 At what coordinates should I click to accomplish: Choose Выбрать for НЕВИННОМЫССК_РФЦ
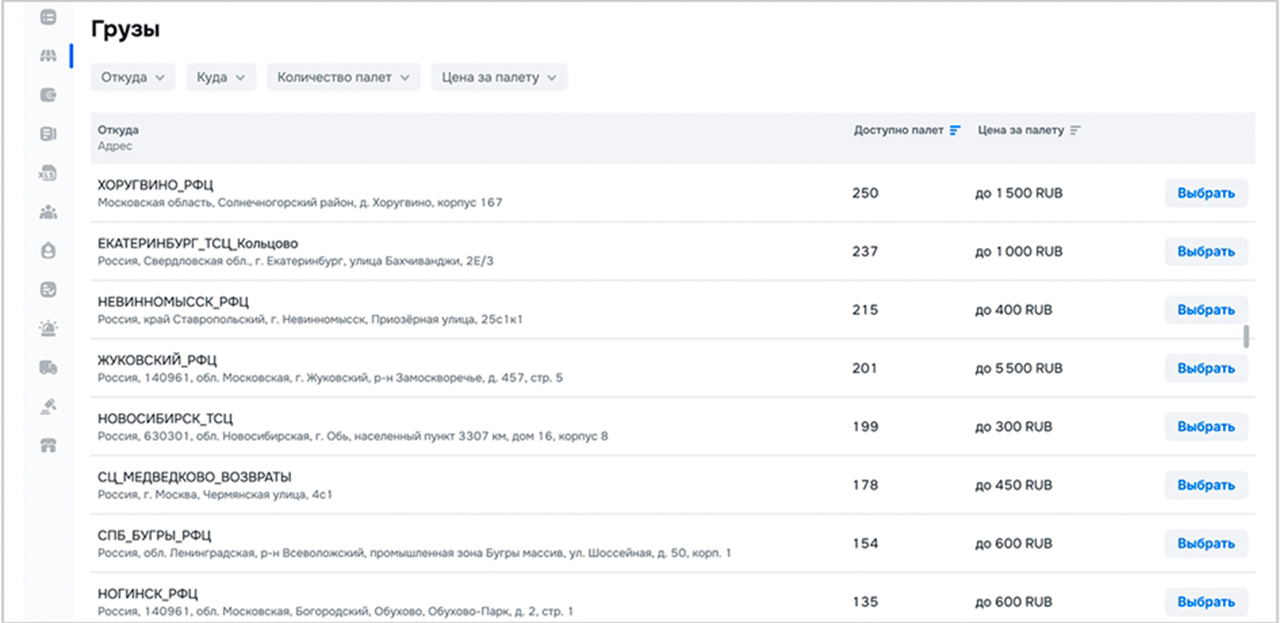click(x=1206, y=310)
